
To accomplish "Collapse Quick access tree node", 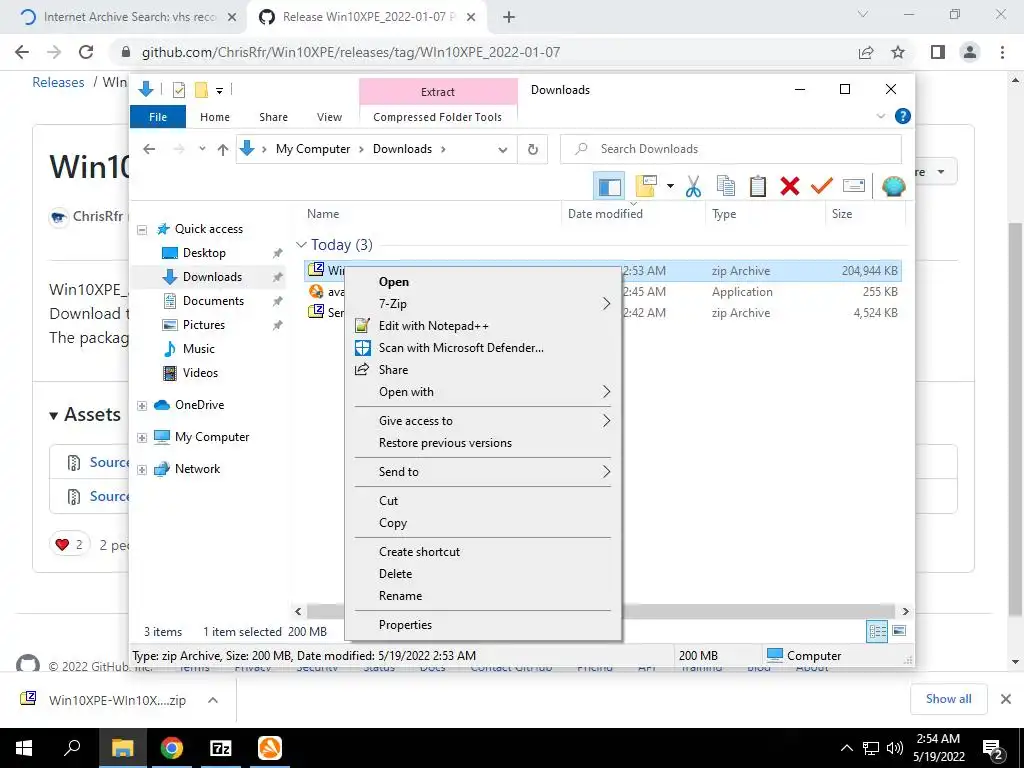I will [142, 229].
